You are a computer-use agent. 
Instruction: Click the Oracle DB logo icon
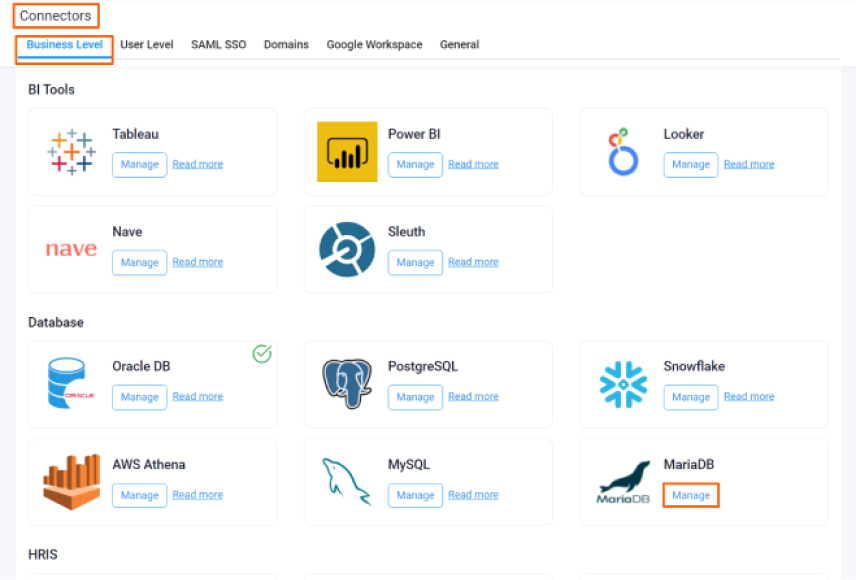71,383
